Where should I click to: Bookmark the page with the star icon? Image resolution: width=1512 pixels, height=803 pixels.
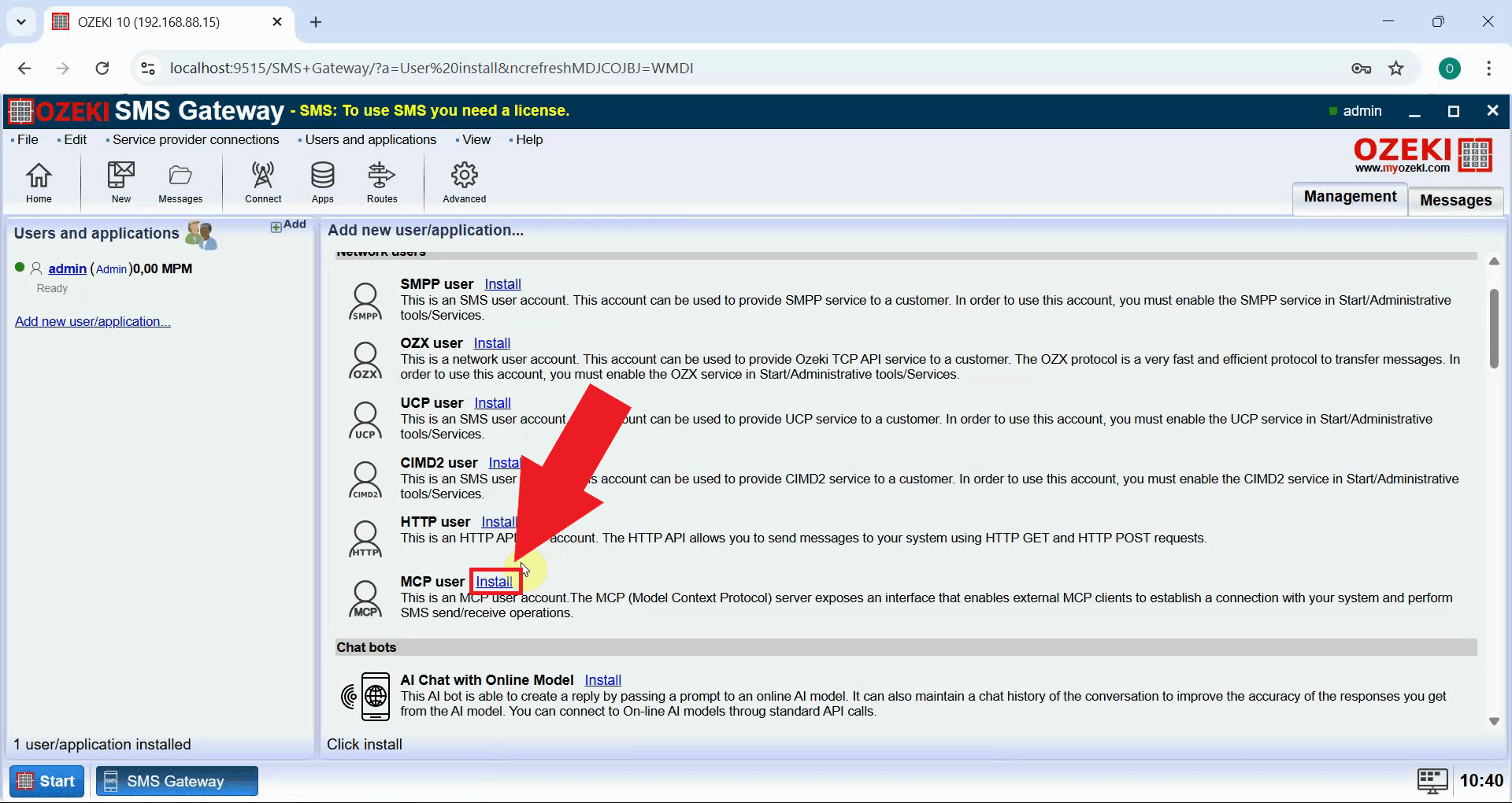point(1396,68)
